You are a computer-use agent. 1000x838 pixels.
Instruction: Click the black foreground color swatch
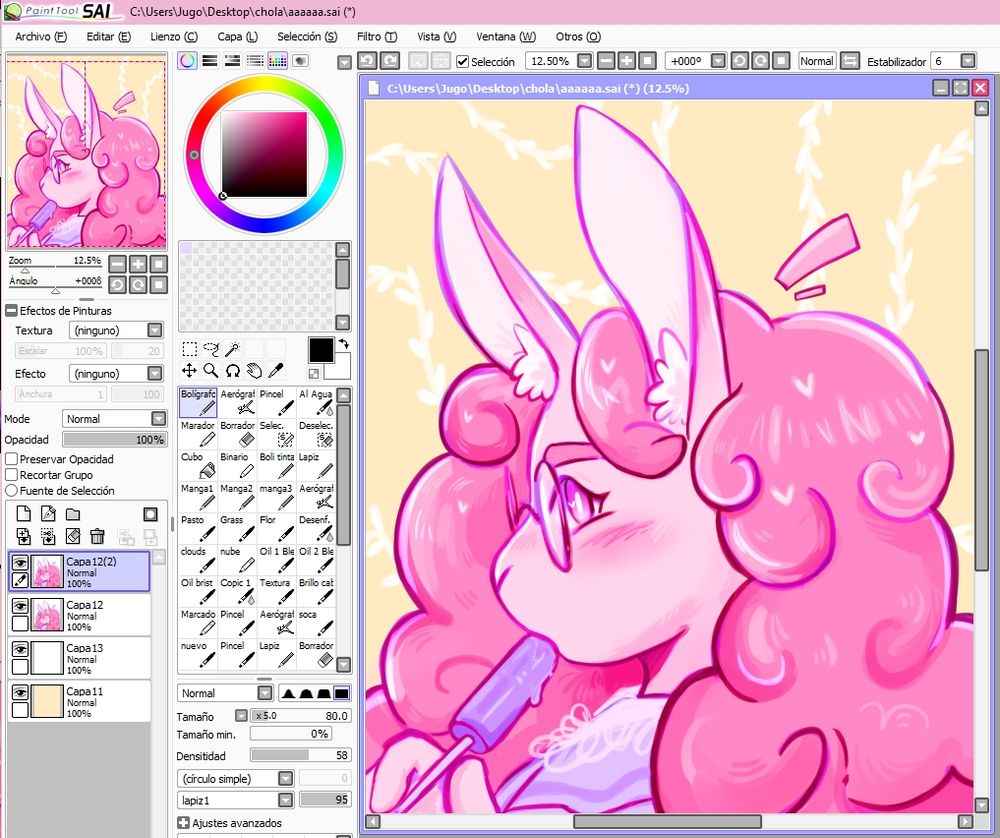click(x=321, y=350)
